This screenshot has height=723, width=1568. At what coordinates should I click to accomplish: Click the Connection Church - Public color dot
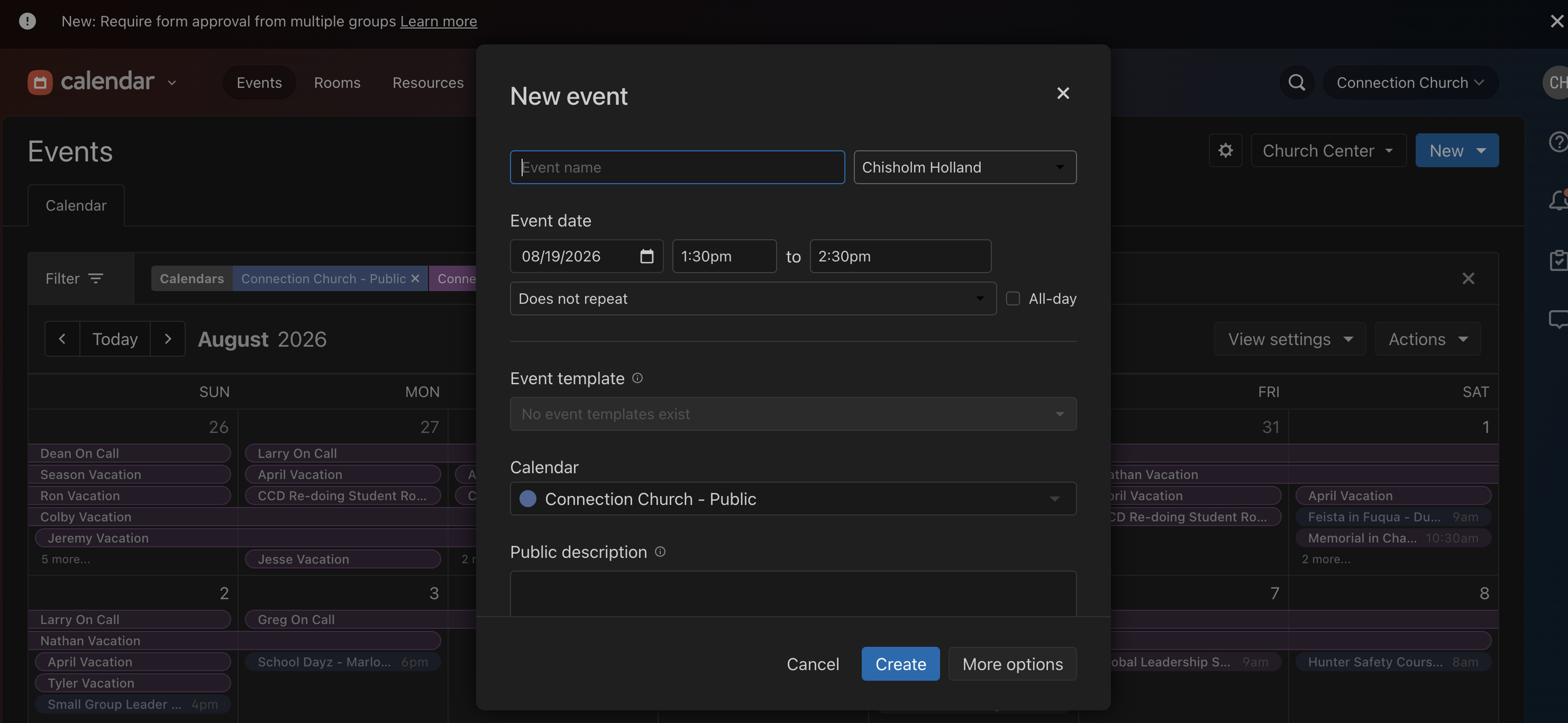click(528, 499)
